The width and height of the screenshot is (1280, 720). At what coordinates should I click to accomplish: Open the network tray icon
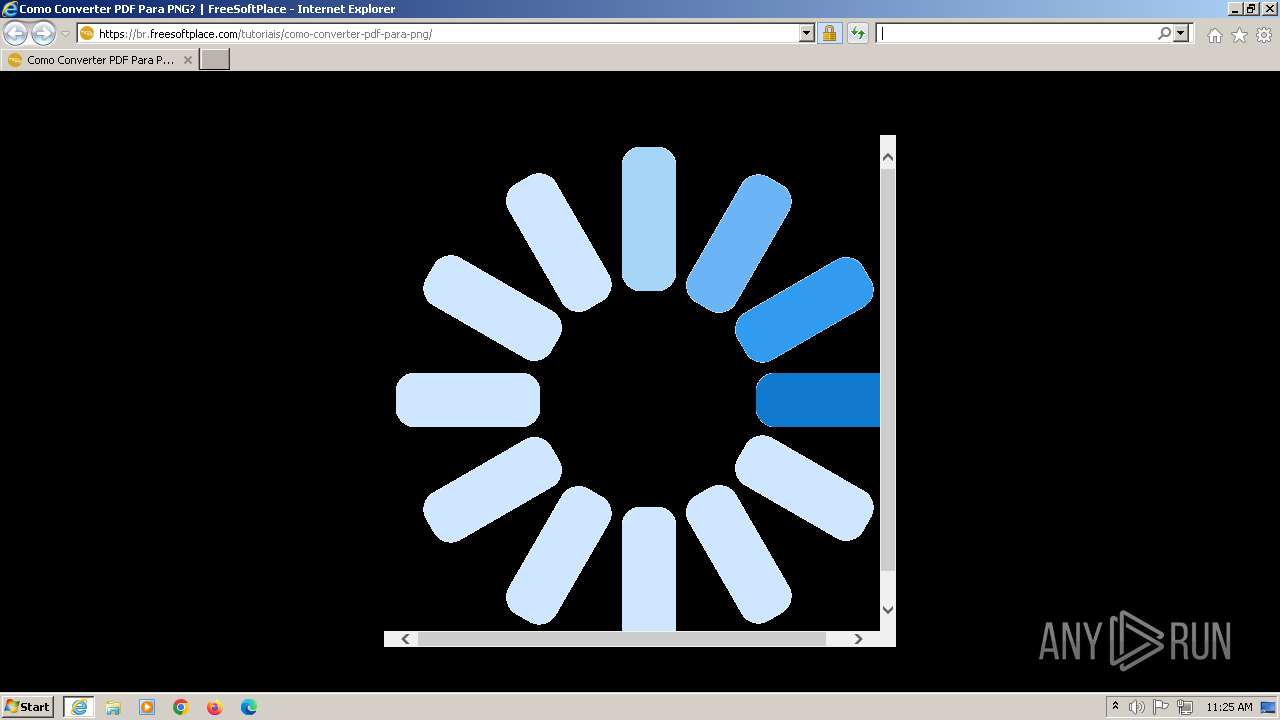tap(1185, 707)
